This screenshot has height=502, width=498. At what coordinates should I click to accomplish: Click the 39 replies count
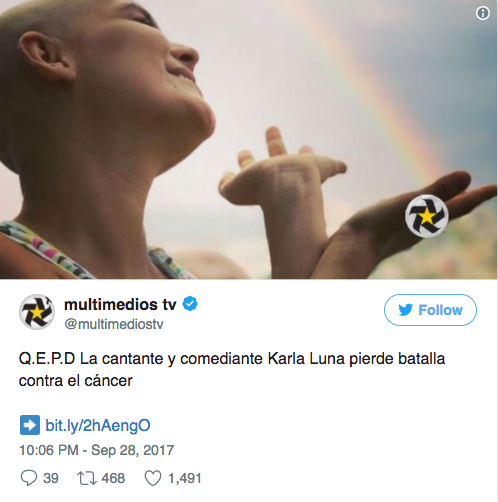pos(51,478)
